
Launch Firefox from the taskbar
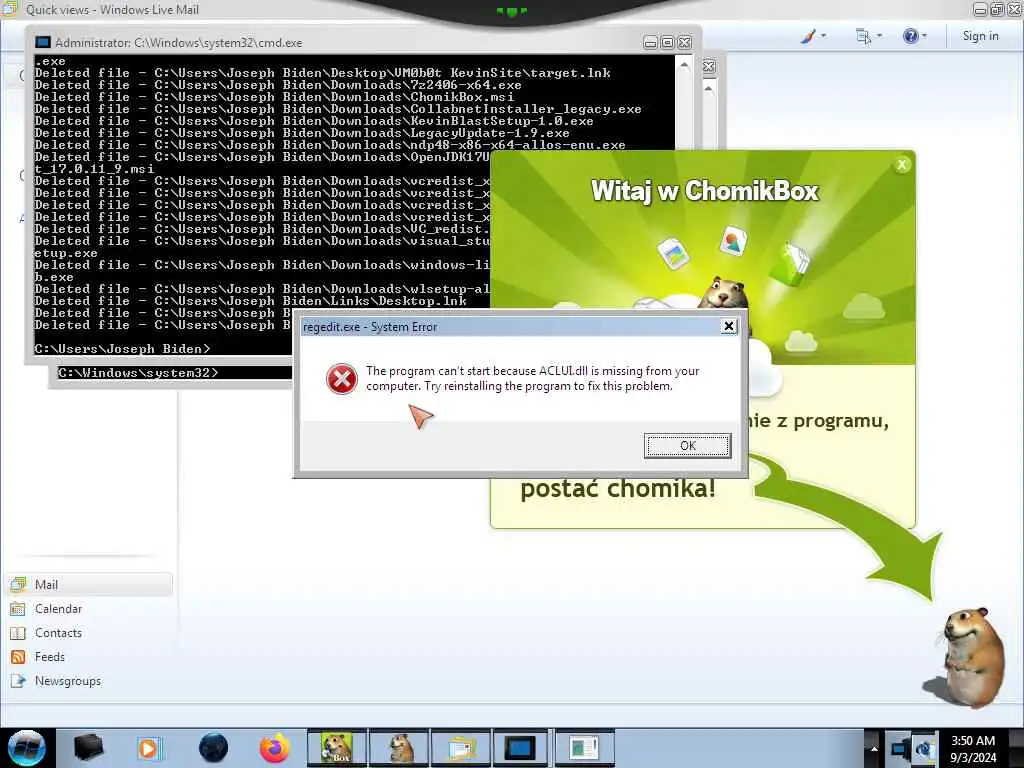tap(274, 748)
